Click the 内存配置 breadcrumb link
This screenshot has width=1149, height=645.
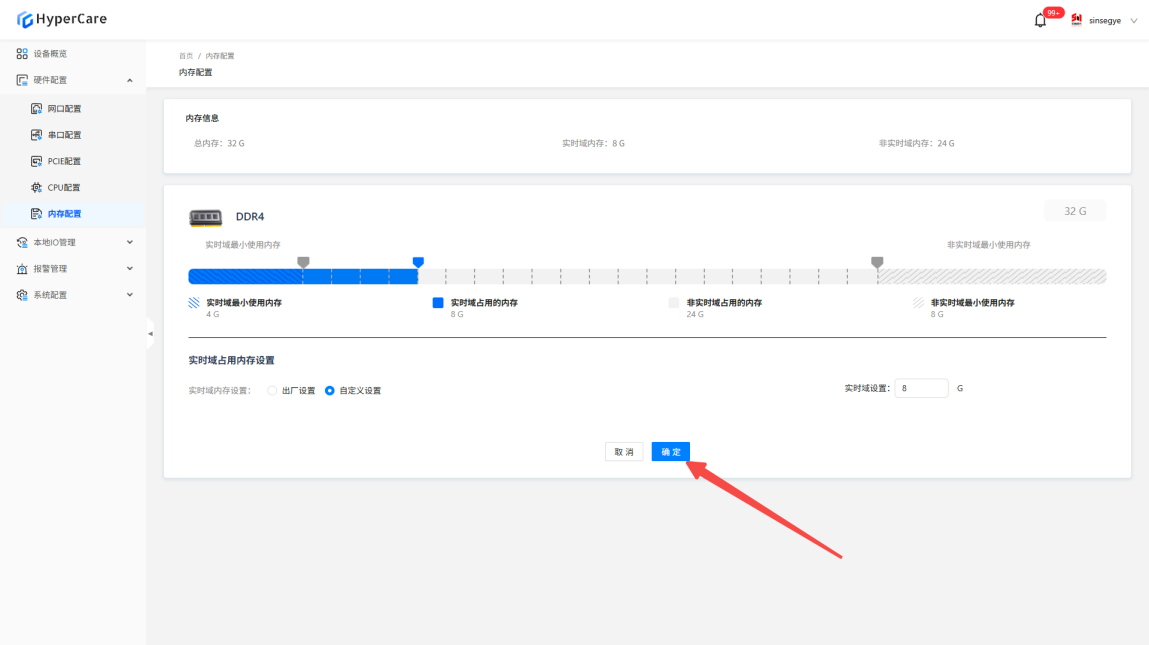click(220, 56)
